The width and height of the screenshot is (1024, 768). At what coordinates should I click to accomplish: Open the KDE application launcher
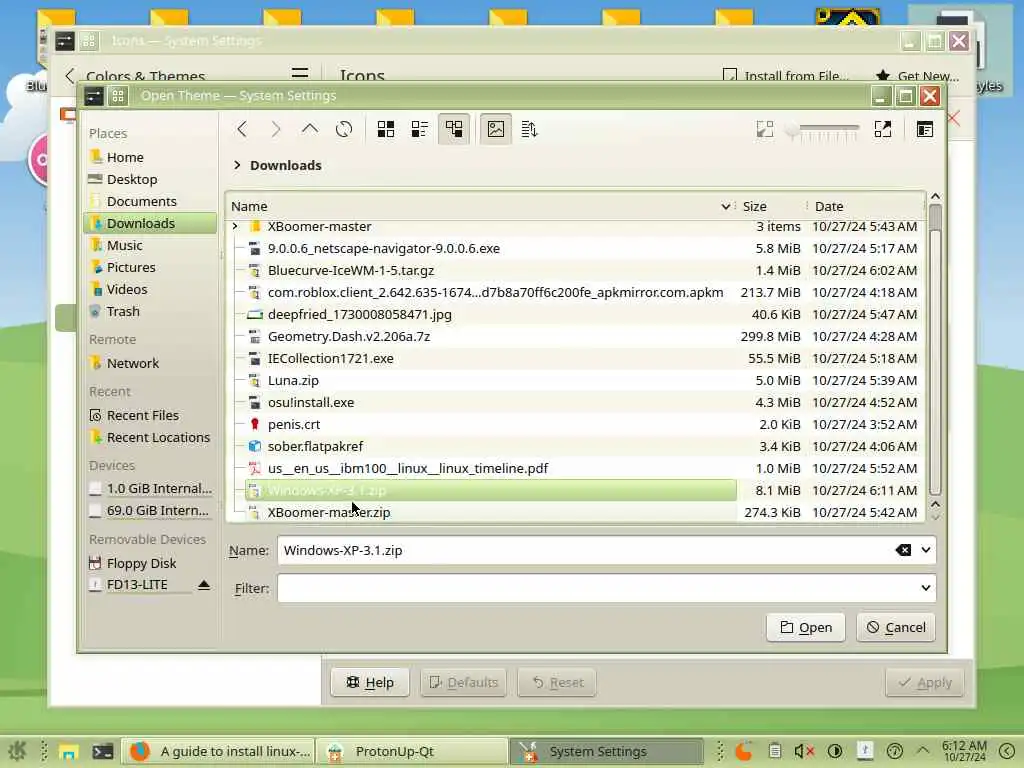tap(17, 751)
